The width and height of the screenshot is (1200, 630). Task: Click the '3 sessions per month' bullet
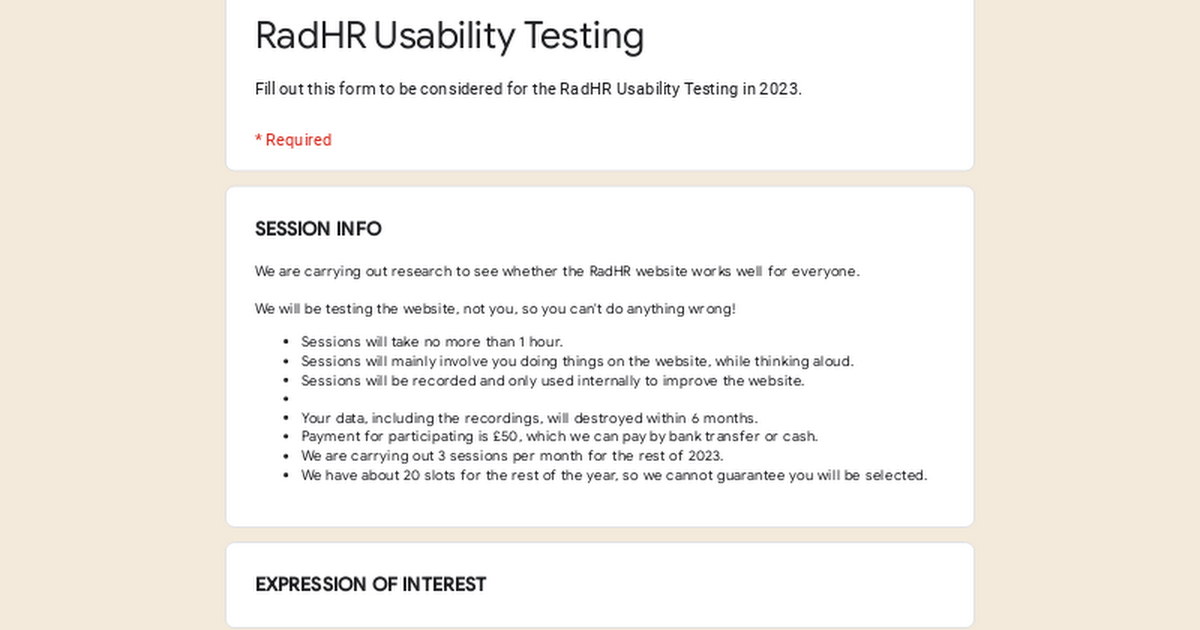coord(512,456)
